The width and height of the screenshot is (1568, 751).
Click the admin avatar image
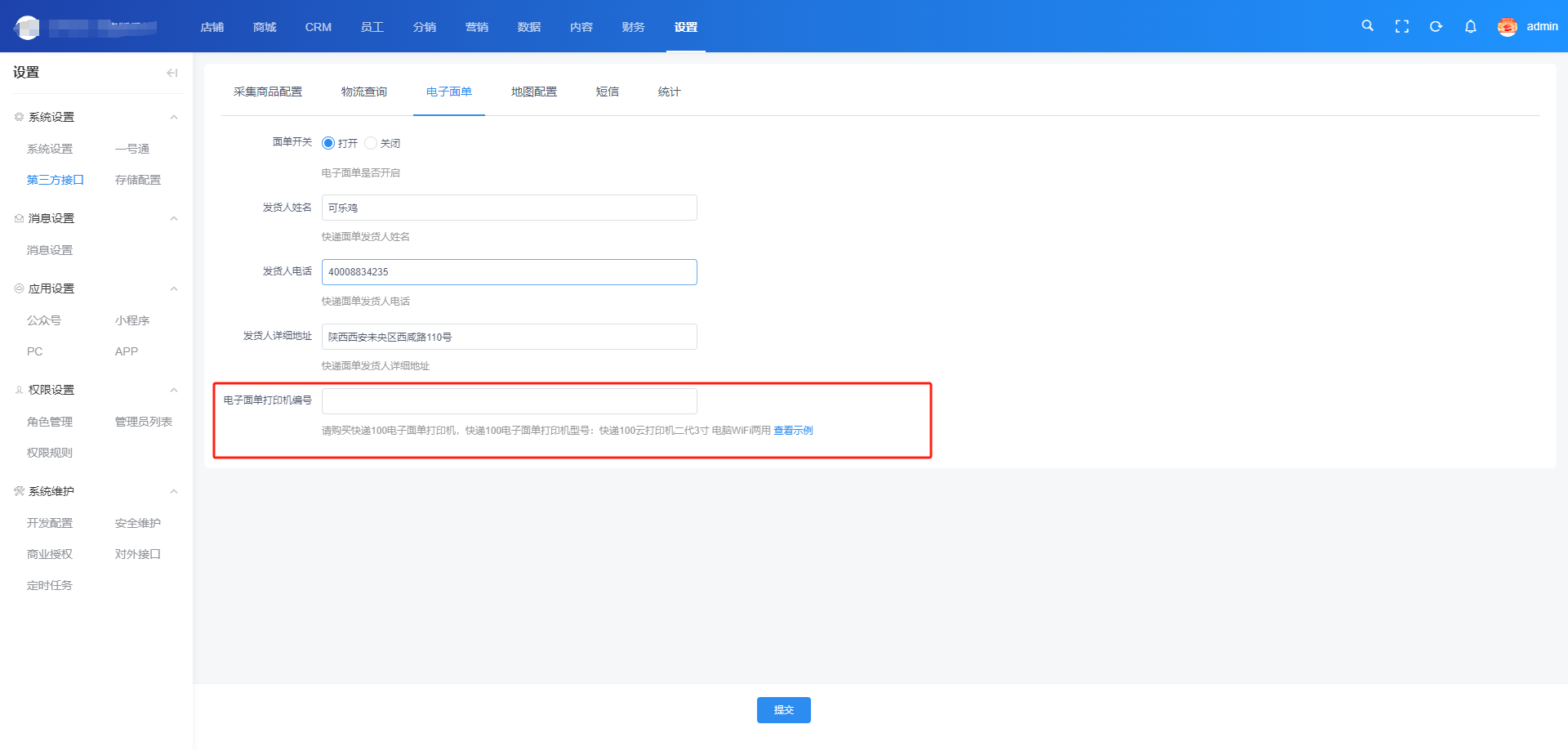pyautogui.click(x=1508, y=27)
